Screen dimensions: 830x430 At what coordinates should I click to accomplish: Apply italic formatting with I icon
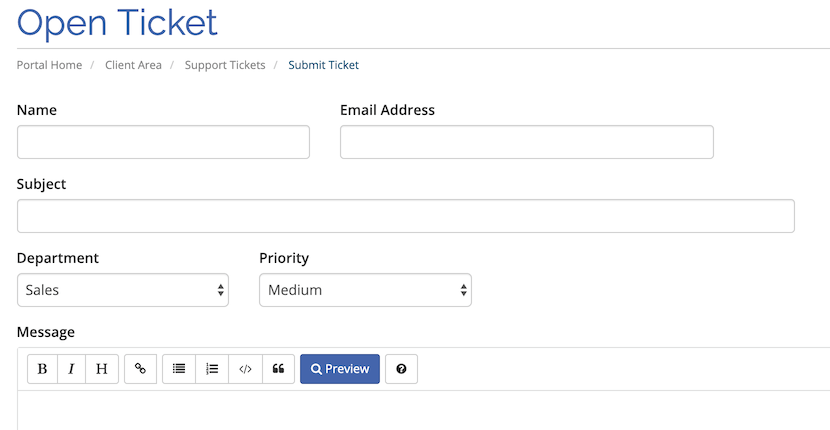coord(71,369)
